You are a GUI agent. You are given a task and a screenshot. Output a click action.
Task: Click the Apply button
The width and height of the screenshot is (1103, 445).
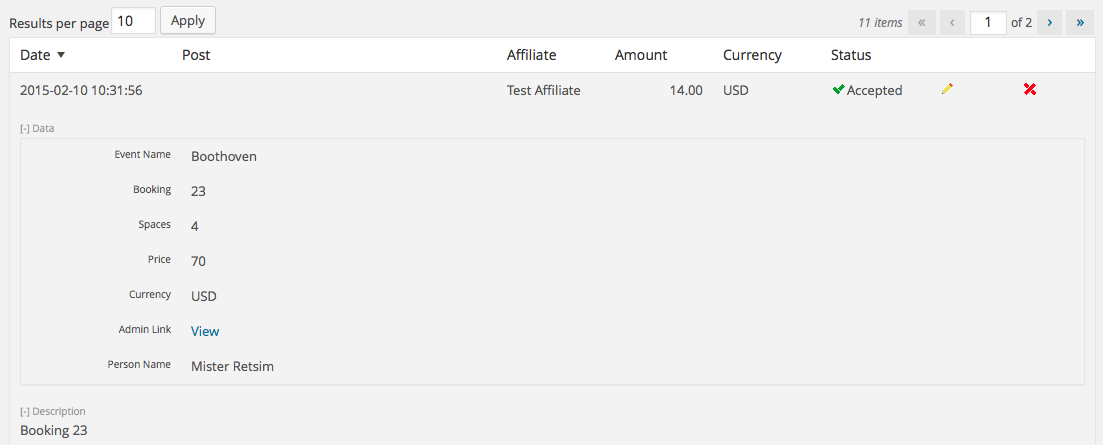click(188, 20)
